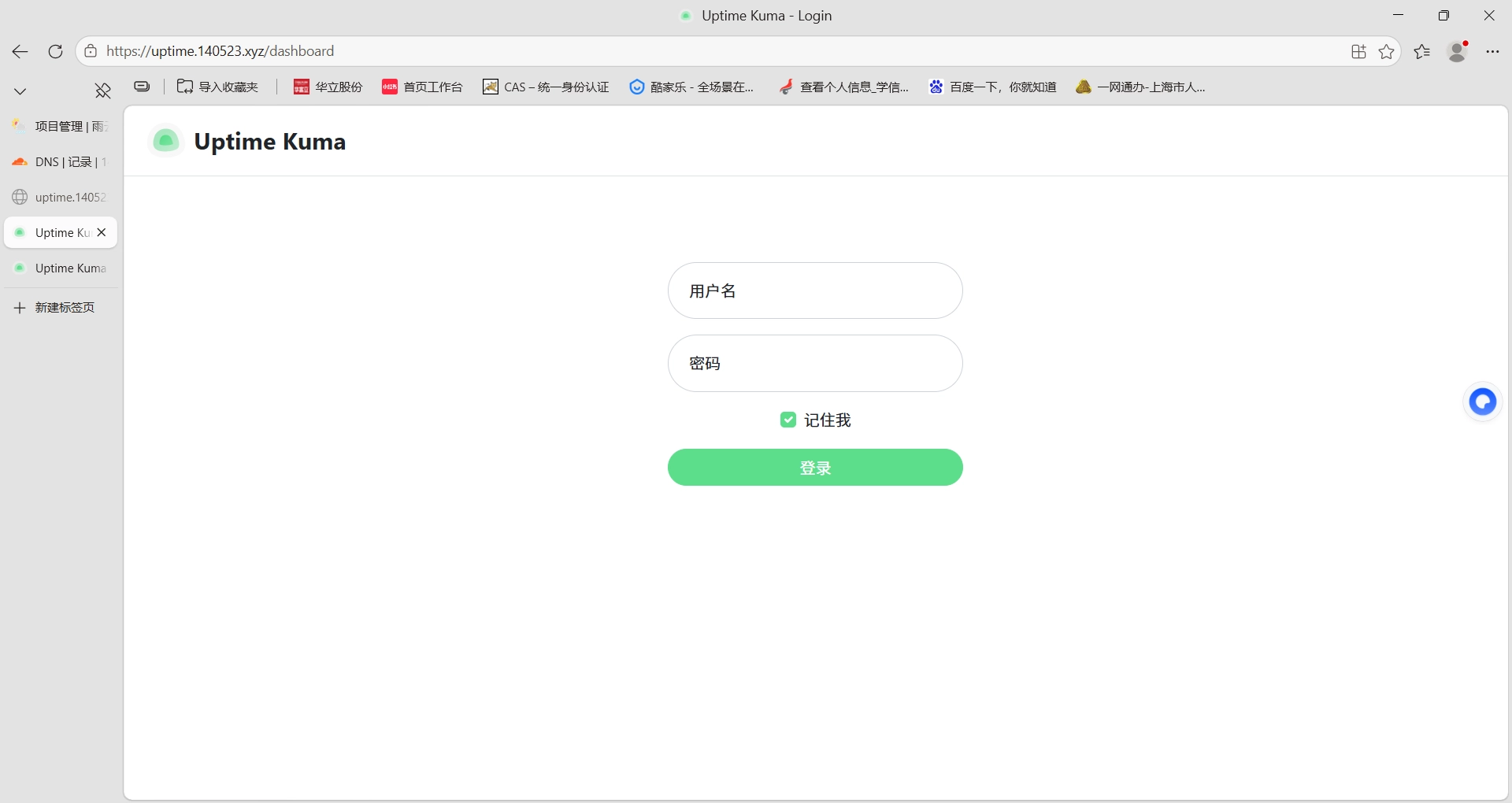
Task: Unpin the vertical tabs pane
Action: [x=102, y=91]
